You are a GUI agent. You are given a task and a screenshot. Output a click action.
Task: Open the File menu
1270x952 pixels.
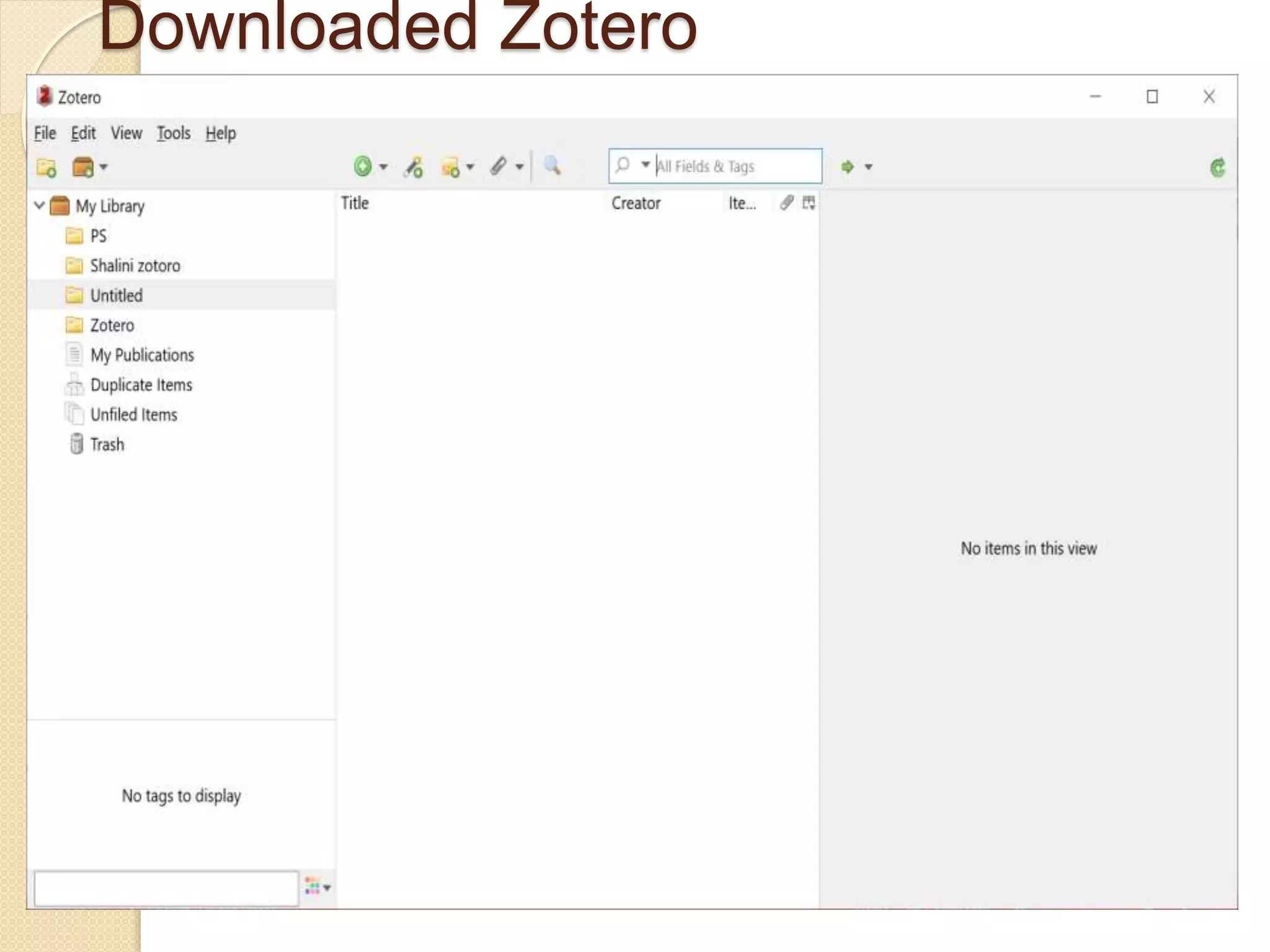[45, 133]
